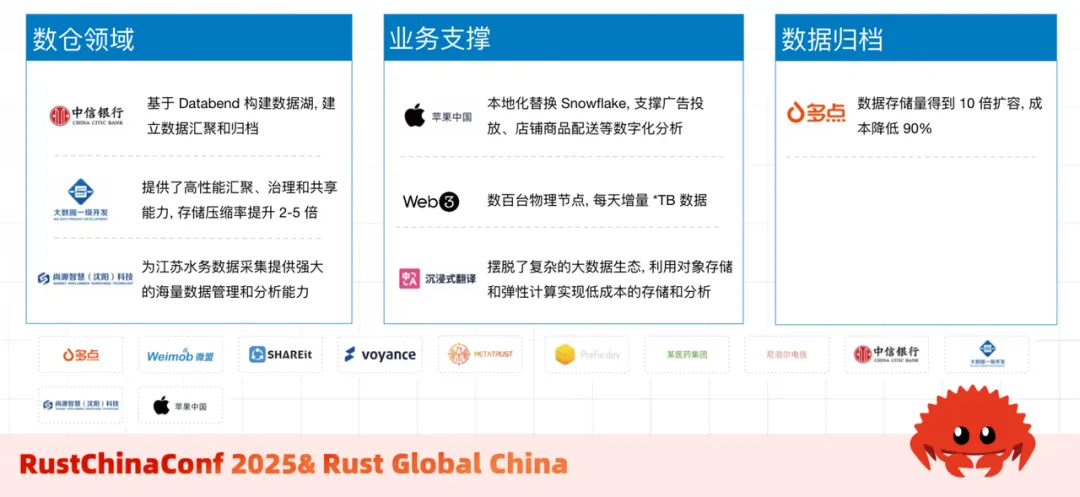Click the 尚源智慧 logo in the 数仓领域 panel
The width and height of the screenshot is (1080, 497).
coord(84,278)
